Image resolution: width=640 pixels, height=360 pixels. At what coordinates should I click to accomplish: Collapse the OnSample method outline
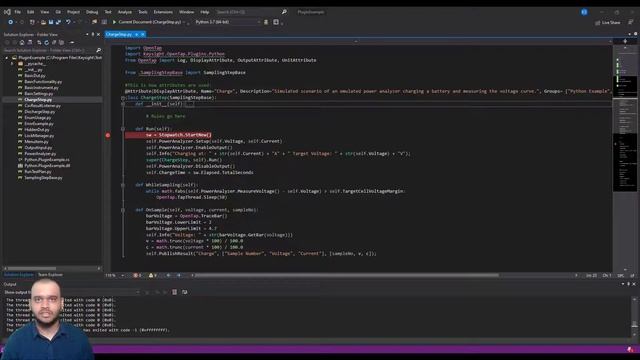pos(123,210)
